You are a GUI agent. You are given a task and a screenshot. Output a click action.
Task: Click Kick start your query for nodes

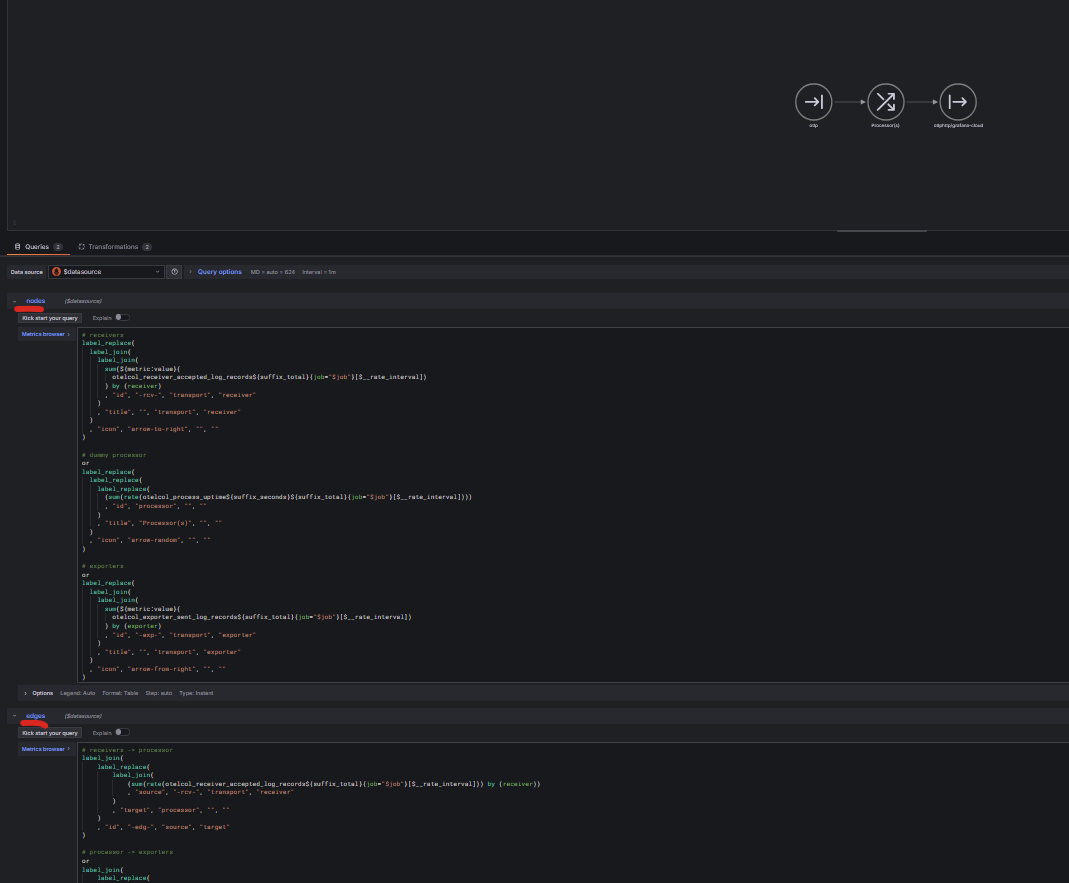50,318
